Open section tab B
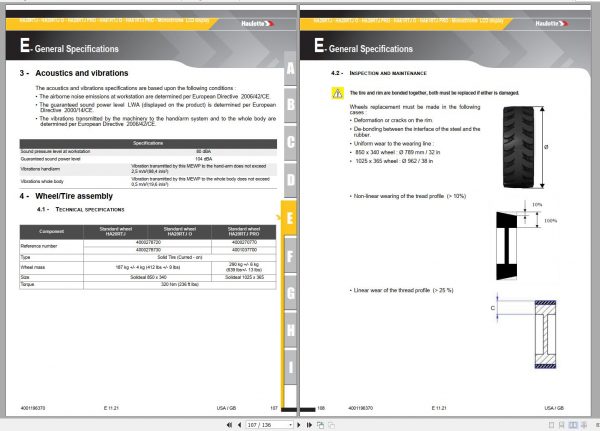The width and height of the screenshot is (600, 431). [x=290, y=104]
